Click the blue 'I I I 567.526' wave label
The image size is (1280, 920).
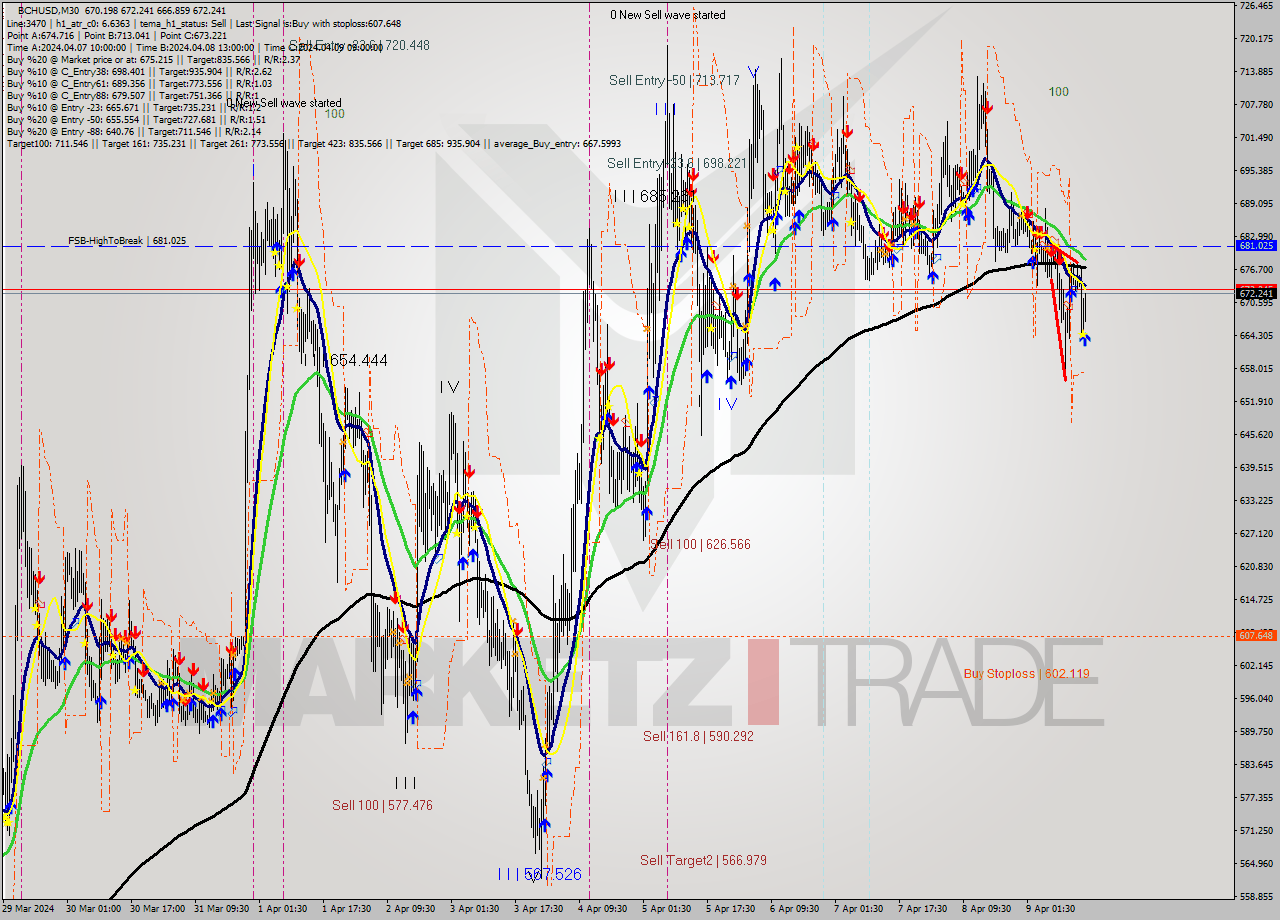(539, 874)
